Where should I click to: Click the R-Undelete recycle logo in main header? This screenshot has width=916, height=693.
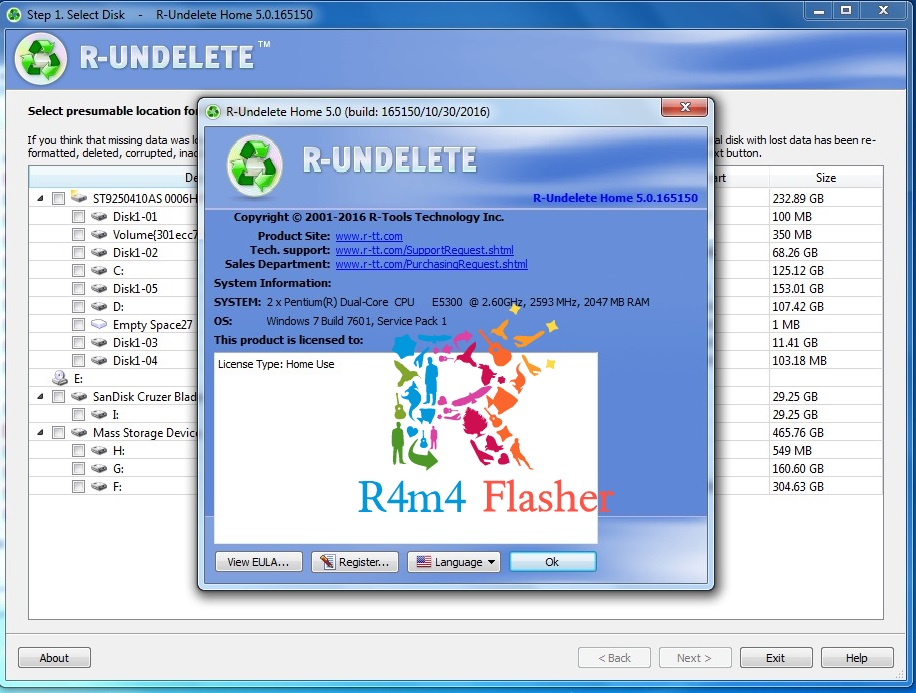(41, 58)
